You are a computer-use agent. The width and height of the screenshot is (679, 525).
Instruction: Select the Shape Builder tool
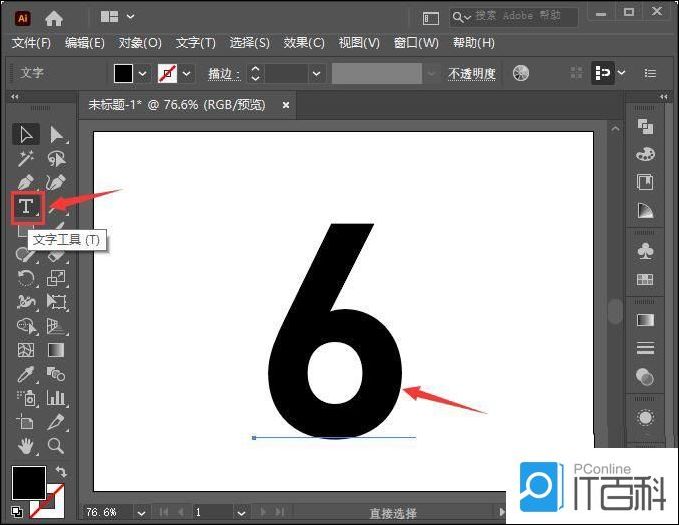pos(26,326)
